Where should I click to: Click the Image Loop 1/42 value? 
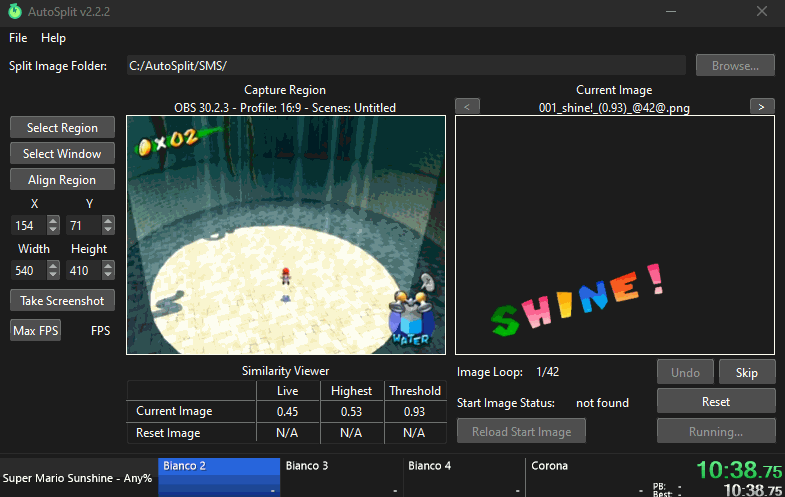[548, 372]
